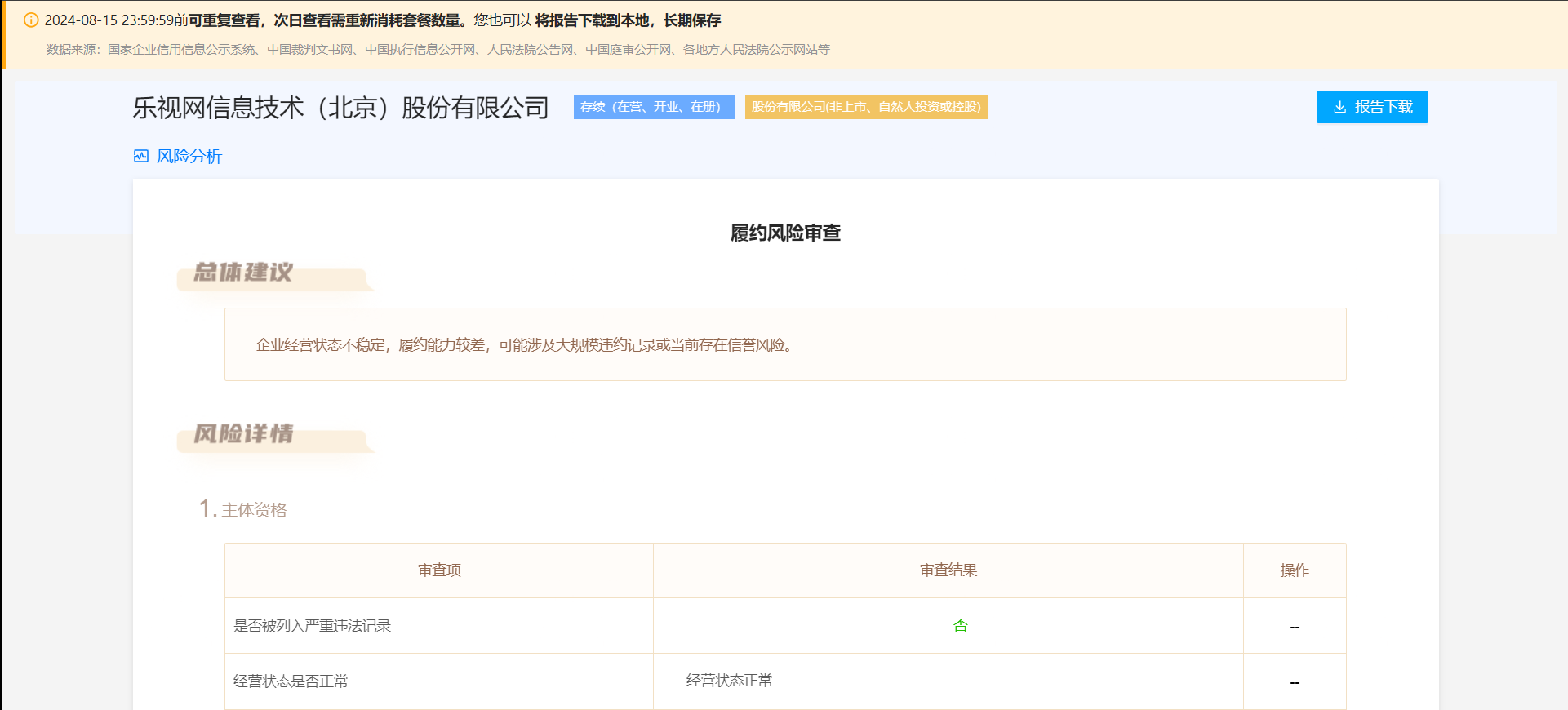Click the 风险分析 chart icon
The height and width of the screenshot is (710, 1568).
click(x=141, y=156)
